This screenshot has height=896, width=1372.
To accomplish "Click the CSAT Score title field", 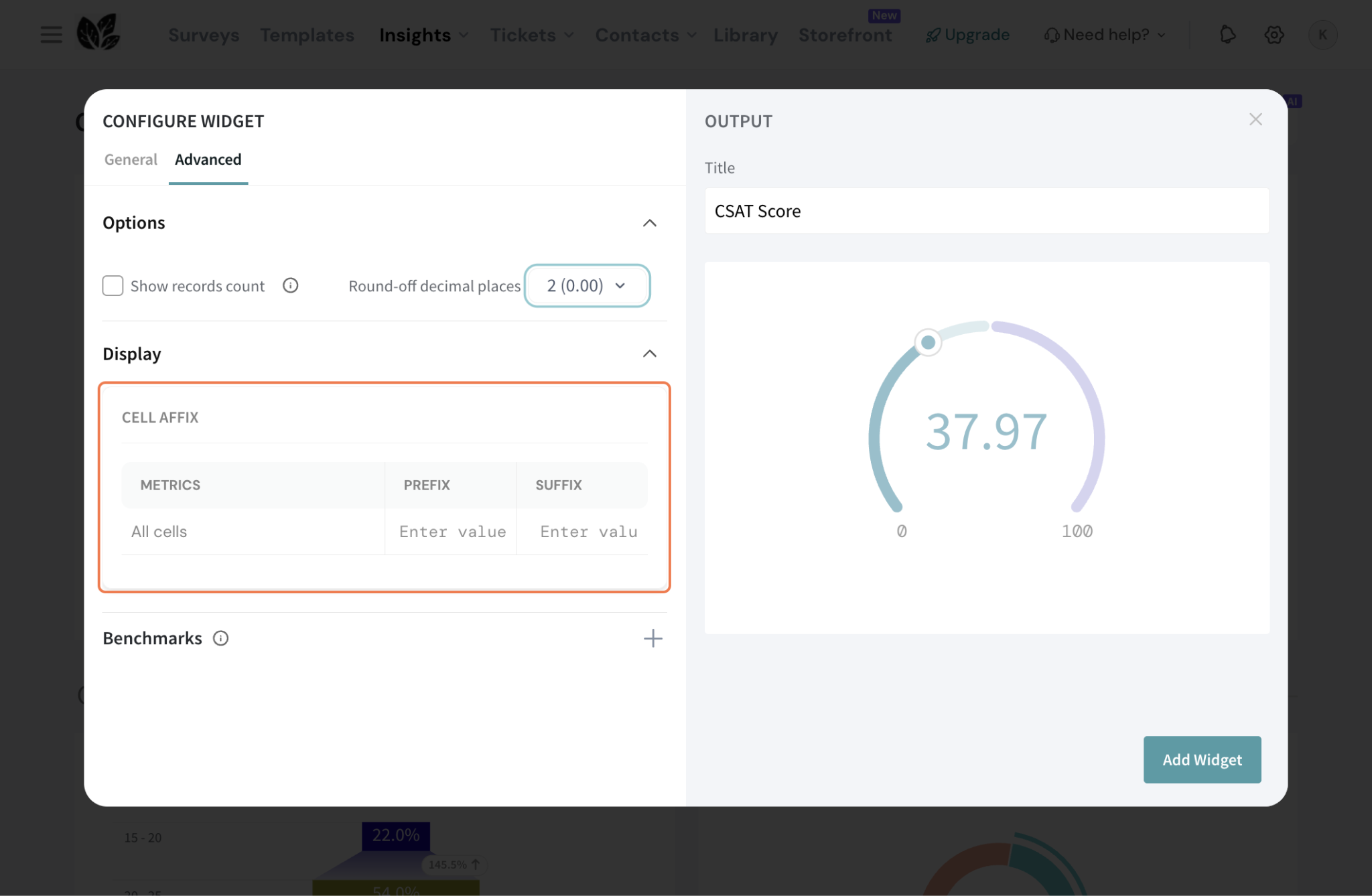I will (986, 211).
